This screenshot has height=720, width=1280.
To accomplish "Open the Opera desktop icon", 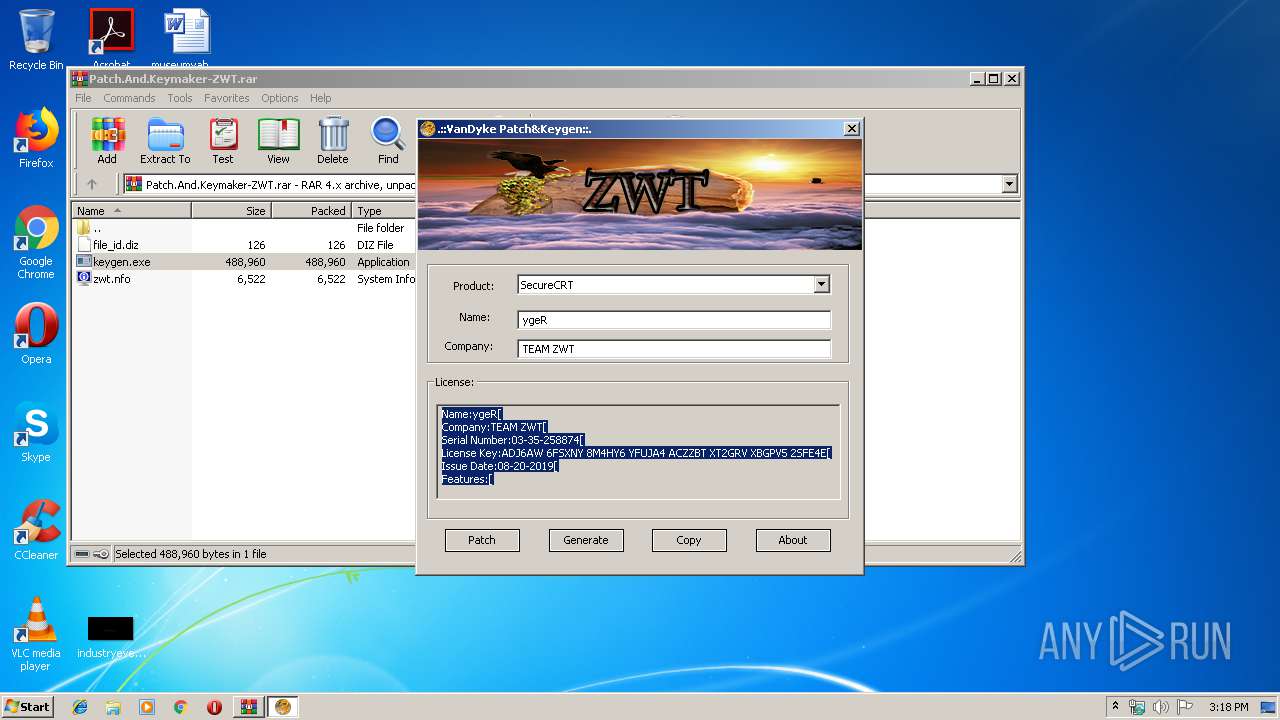I will point(36,333).
